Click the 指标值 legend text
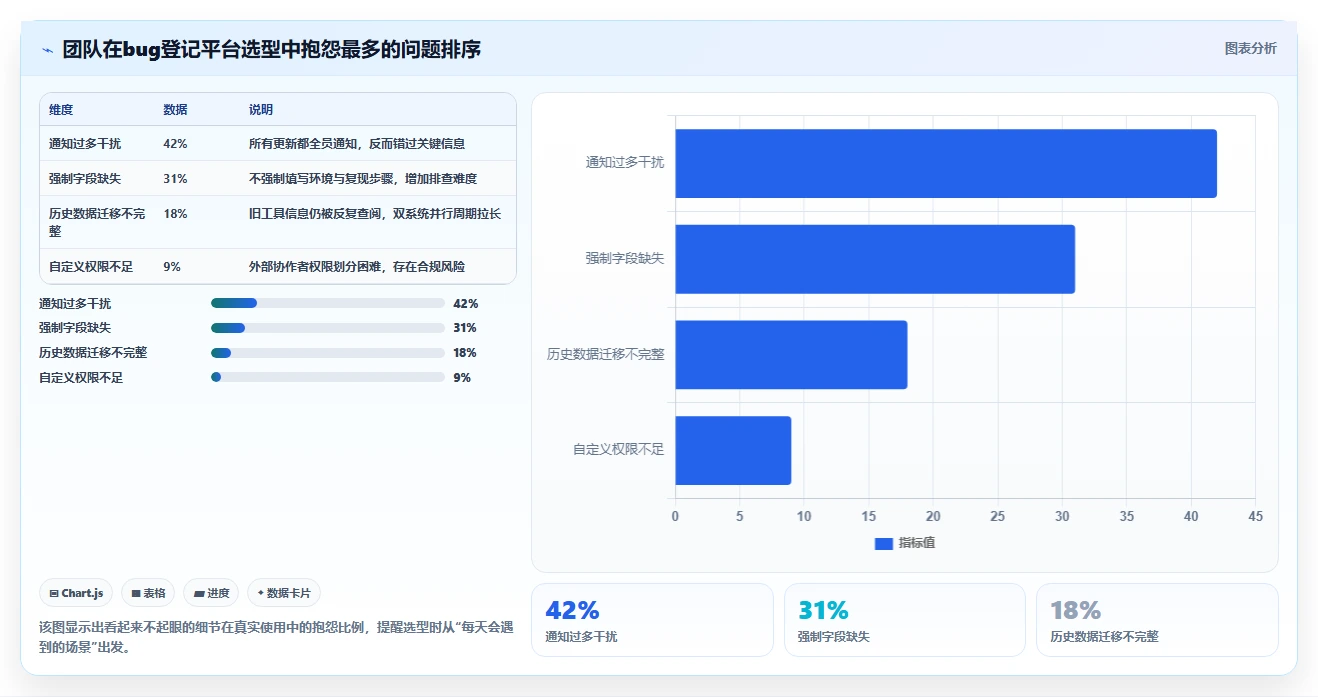The width and height of the screenshot is (1318, 697). click(x=916, y=543)
